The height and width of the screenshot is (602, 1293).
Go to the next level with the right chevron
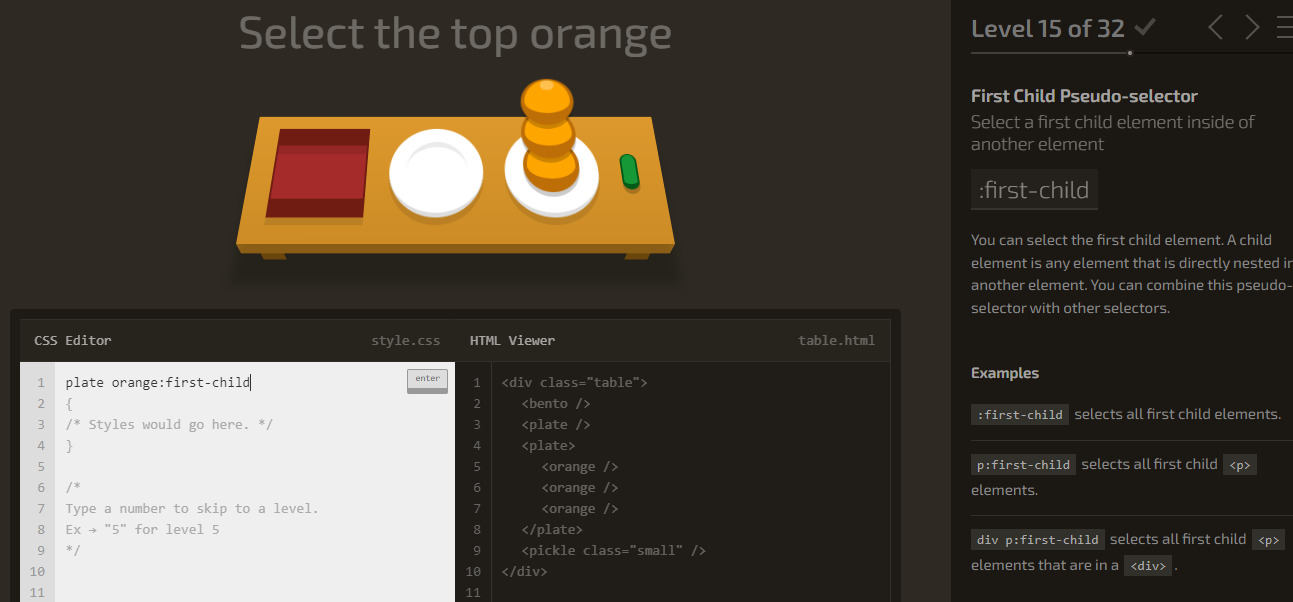click(1251, 28)
